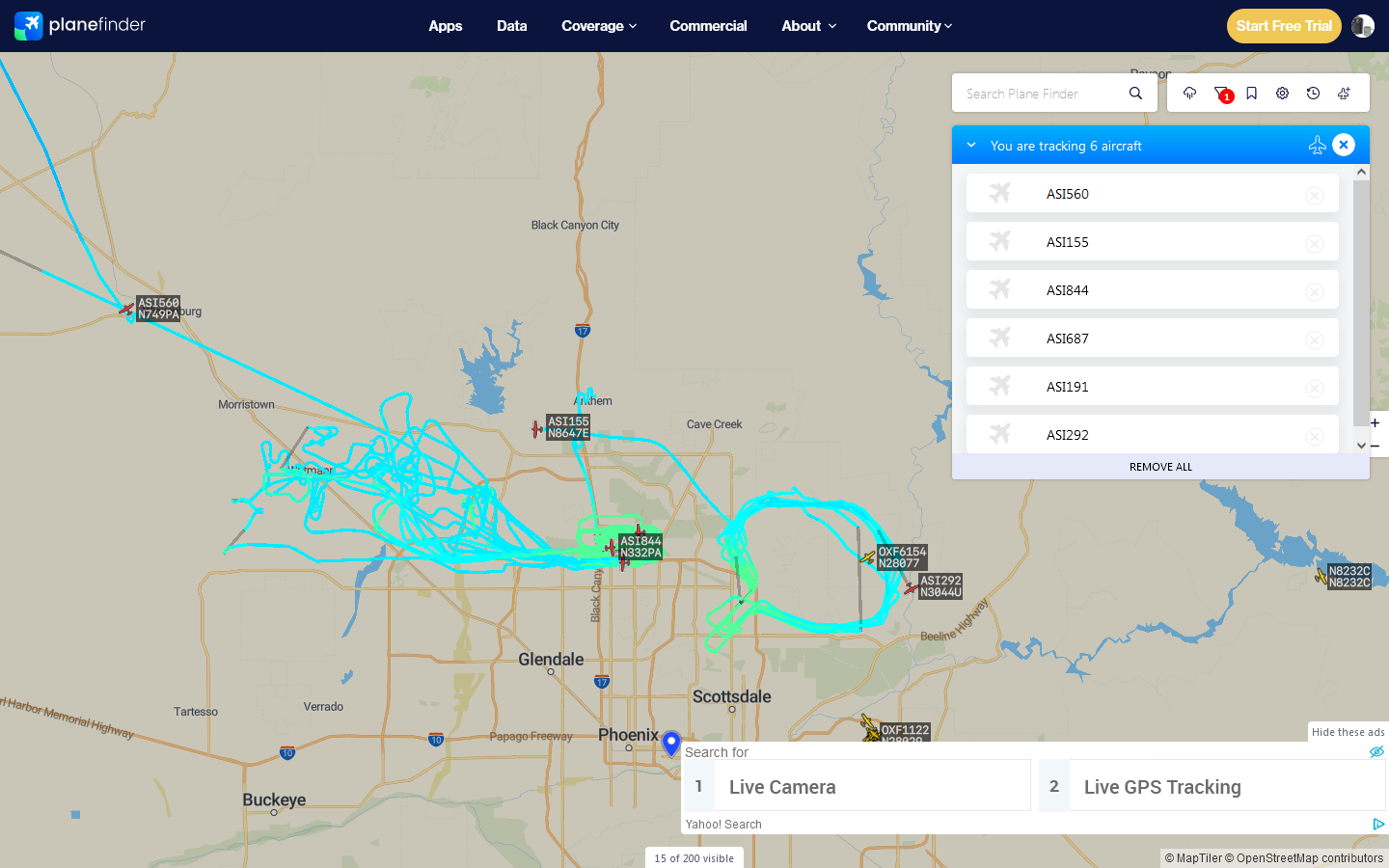This screenshot has width=1389, height=868.
Task: Open the weather layer cloud icon
Action: (1189, 94)
